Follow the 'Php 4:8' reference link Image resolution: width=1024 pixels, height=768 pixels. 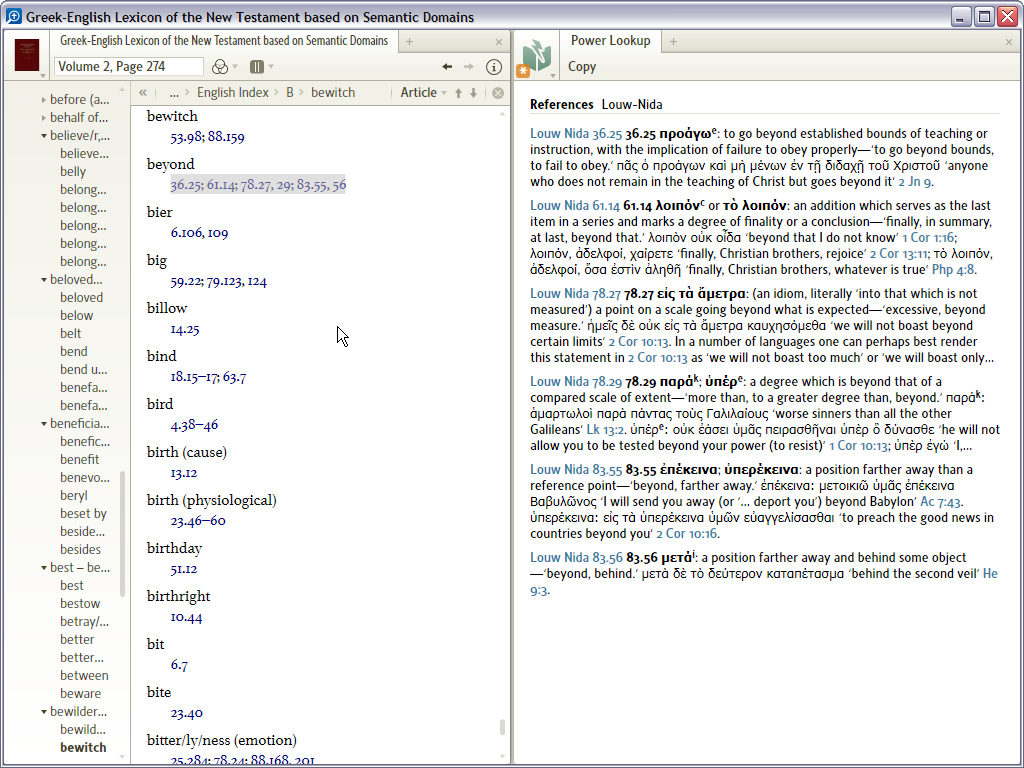[953, 269]
